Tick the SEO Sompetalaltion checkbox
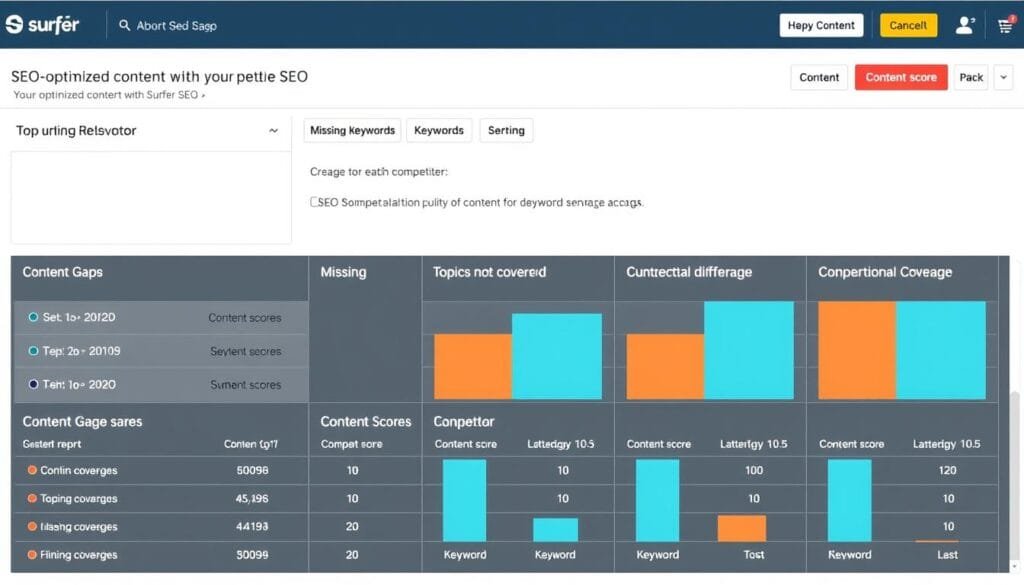 pos(315,202)
